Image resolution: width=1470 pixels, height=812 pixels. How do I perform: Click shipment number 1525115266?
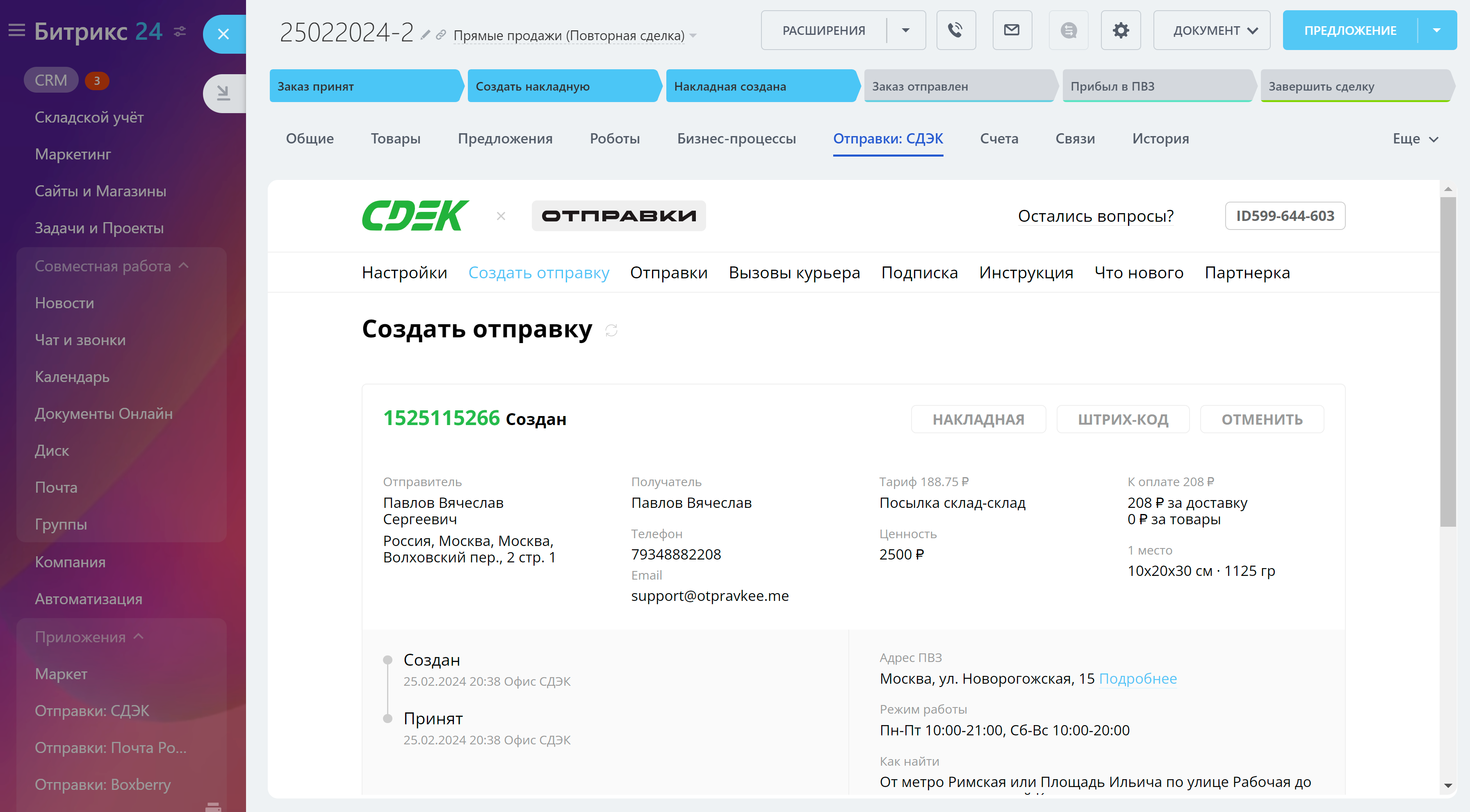(x=441, y=418)
